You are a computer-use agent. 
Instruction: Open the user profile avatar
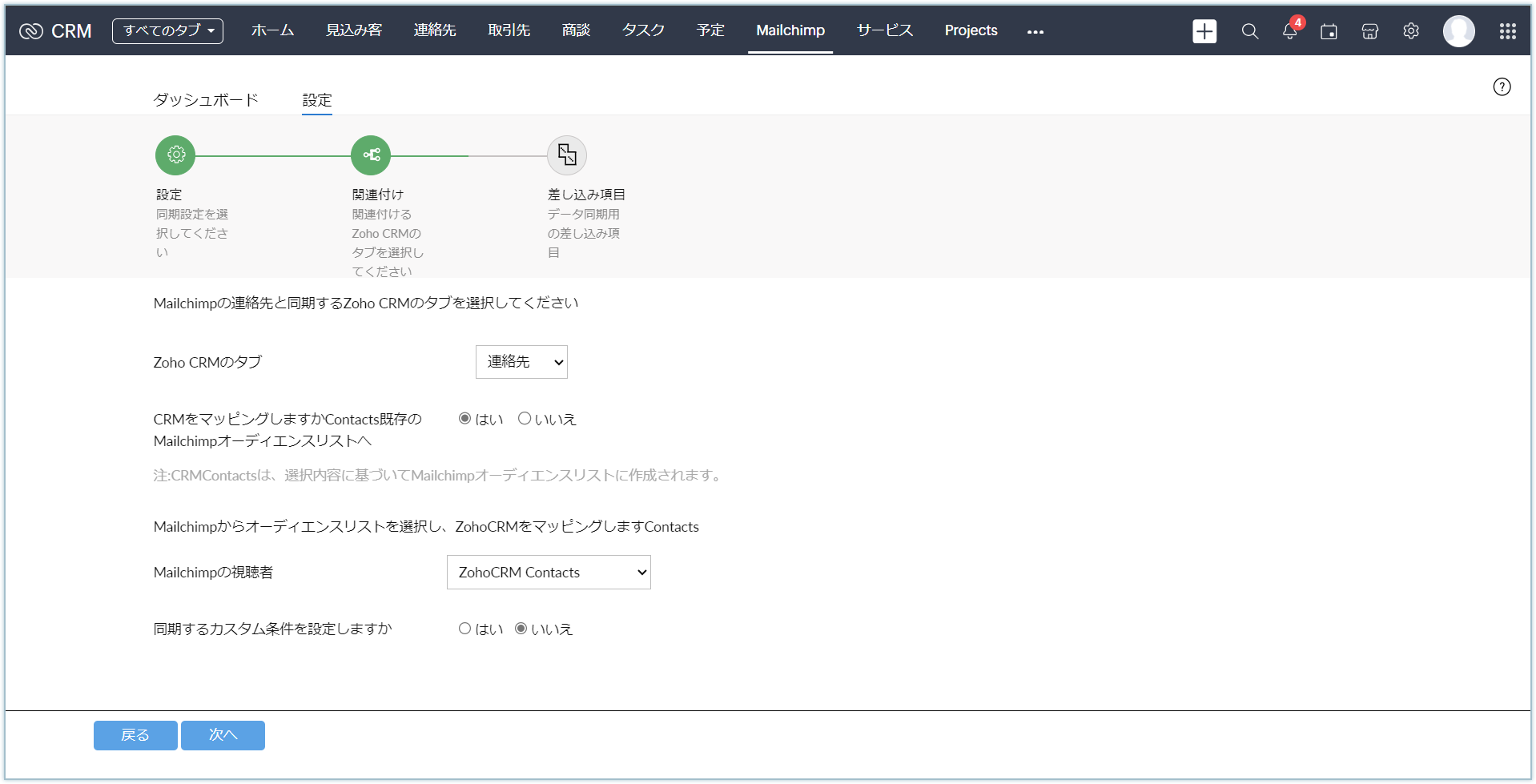point(1459,31)
